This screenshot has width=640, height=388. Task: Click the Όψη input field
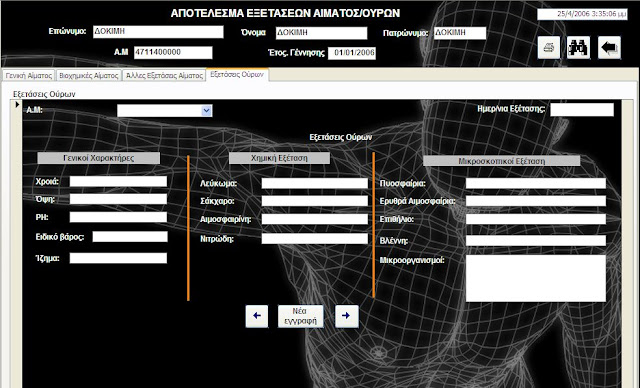point(118,199)
